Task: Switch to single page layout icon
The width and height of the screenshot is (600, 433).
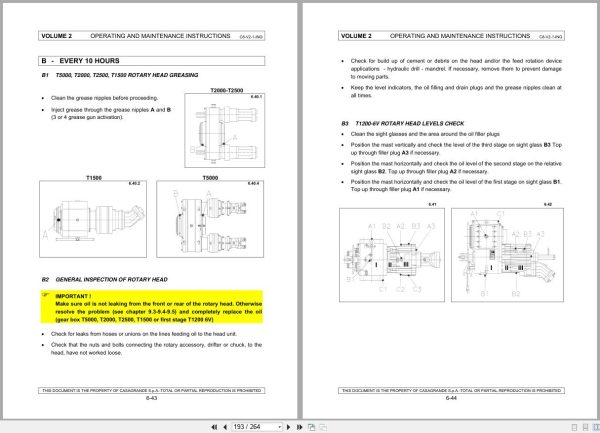Action: [574, 427]
